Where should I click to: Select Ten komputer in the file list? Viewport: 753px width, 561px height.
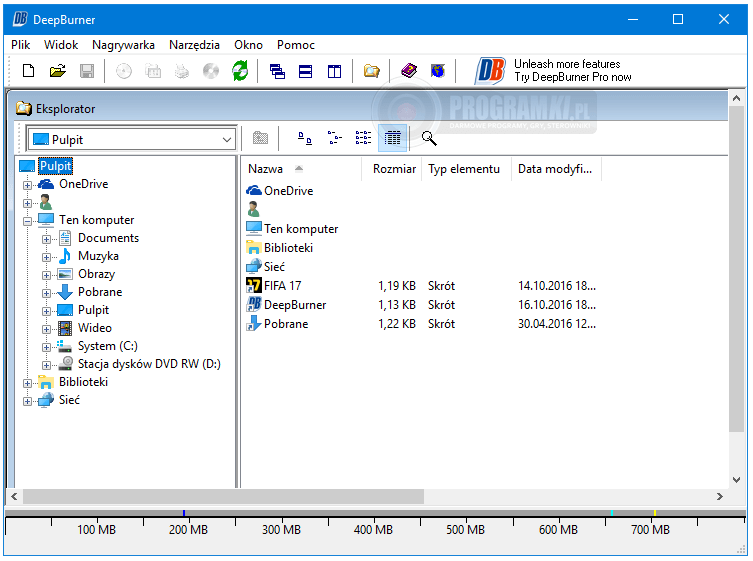301,229
